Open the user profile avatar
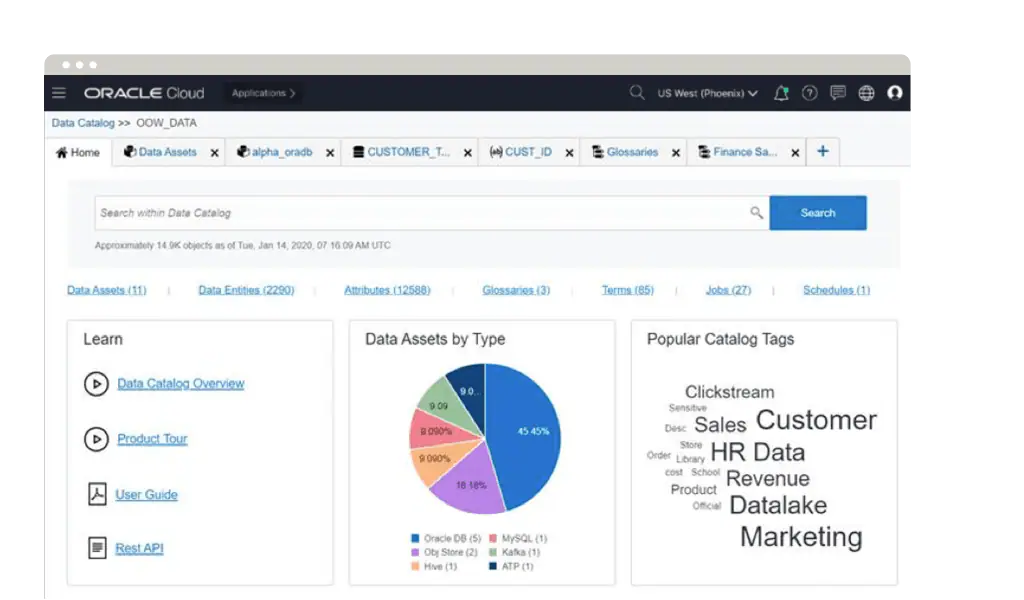1024x600 pixels. pos(895,93)
